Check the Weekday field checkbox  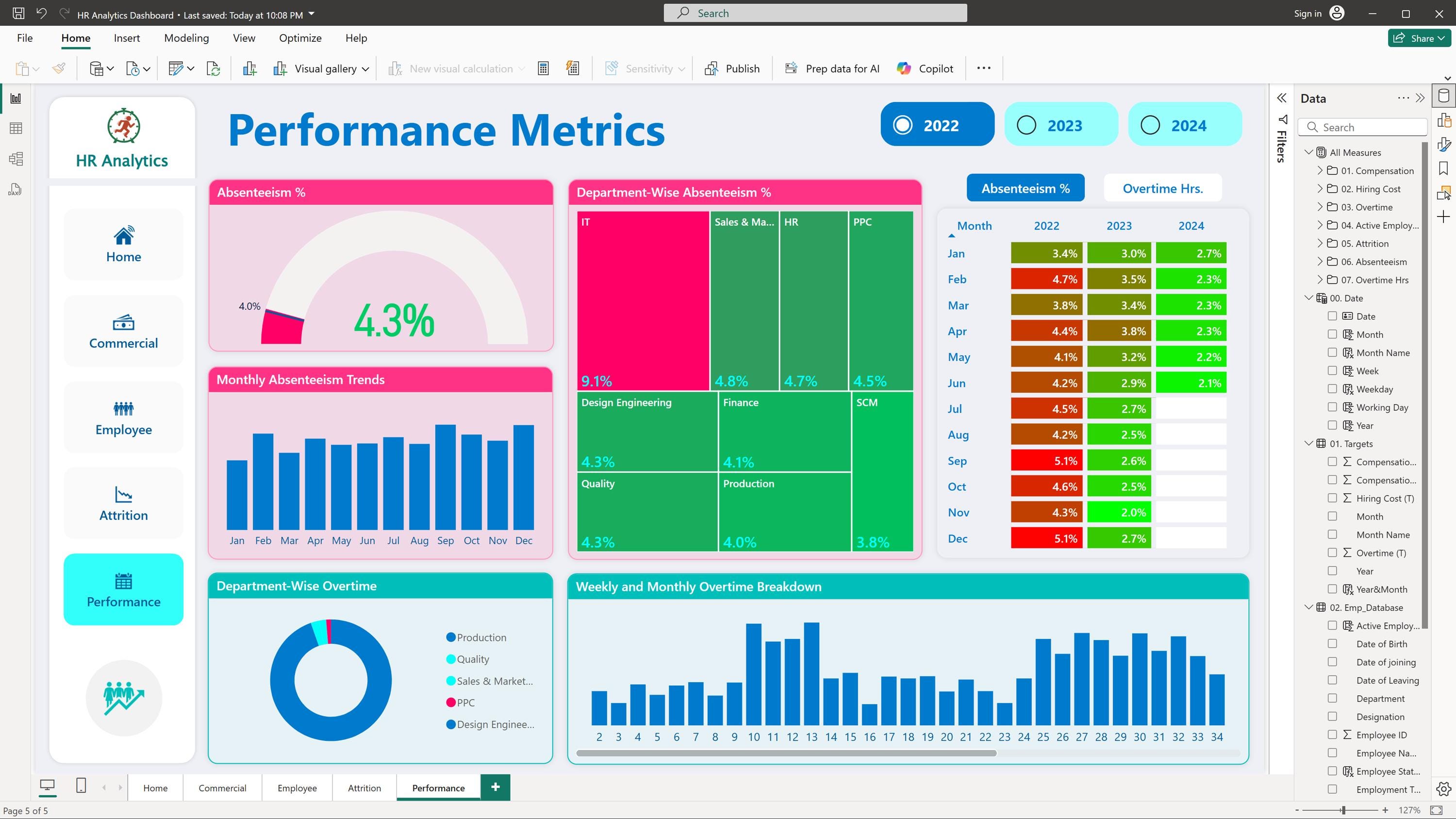click(x=1332, y=389)
